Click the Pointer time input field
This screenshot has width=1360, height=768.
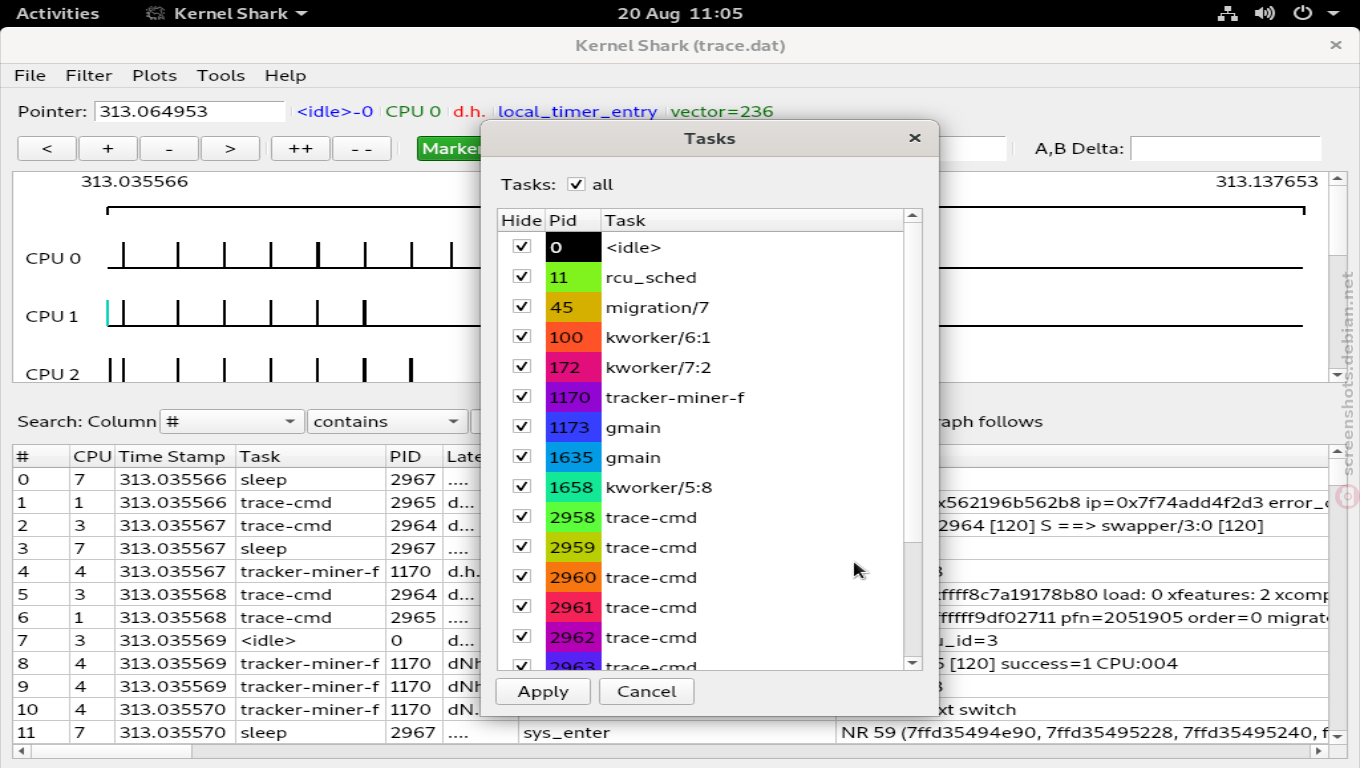[190, 112]
